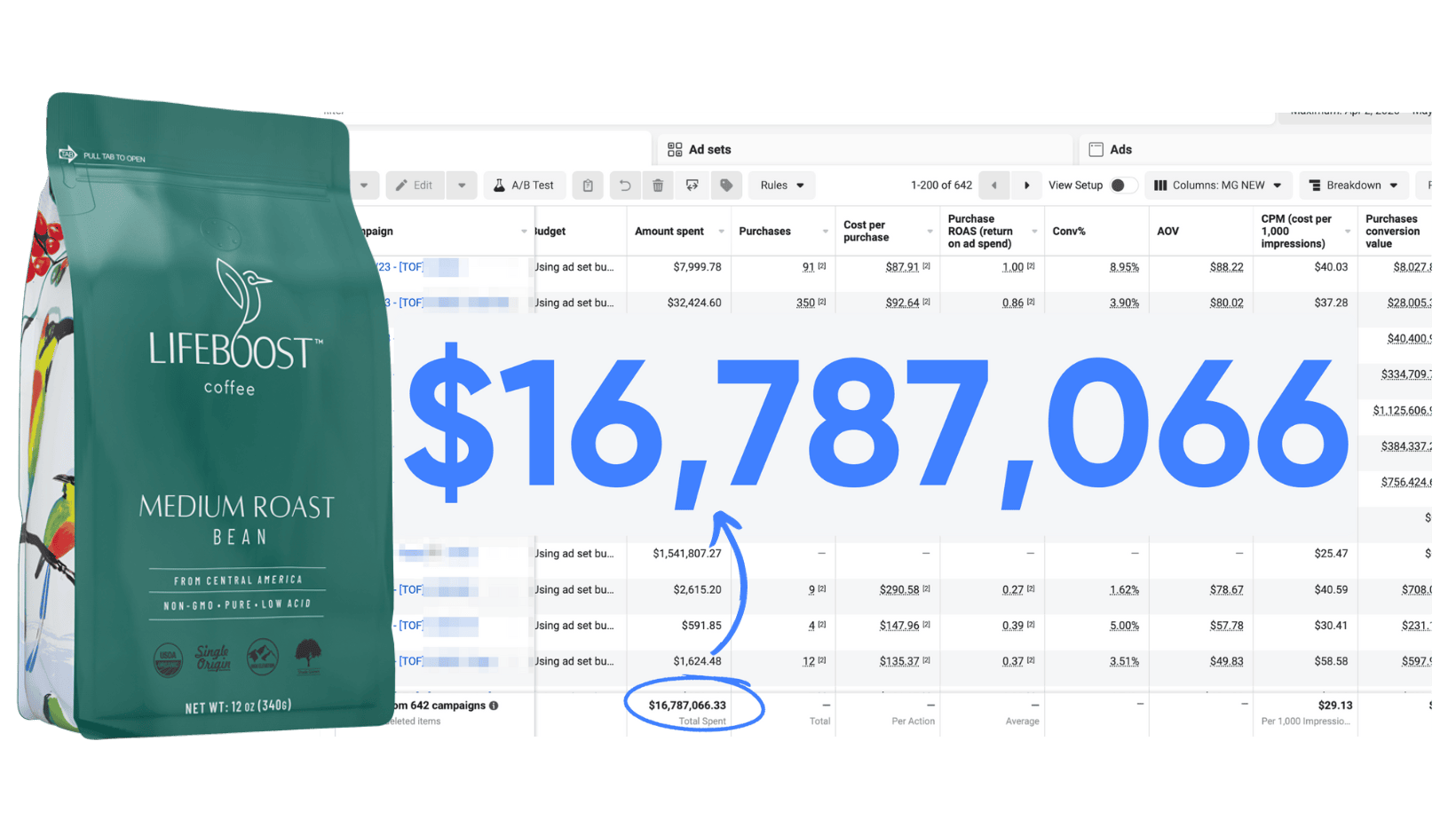Click the 1.00 ROAS value
This screenshot has width=1456, height=820.
pos(1012,267)
